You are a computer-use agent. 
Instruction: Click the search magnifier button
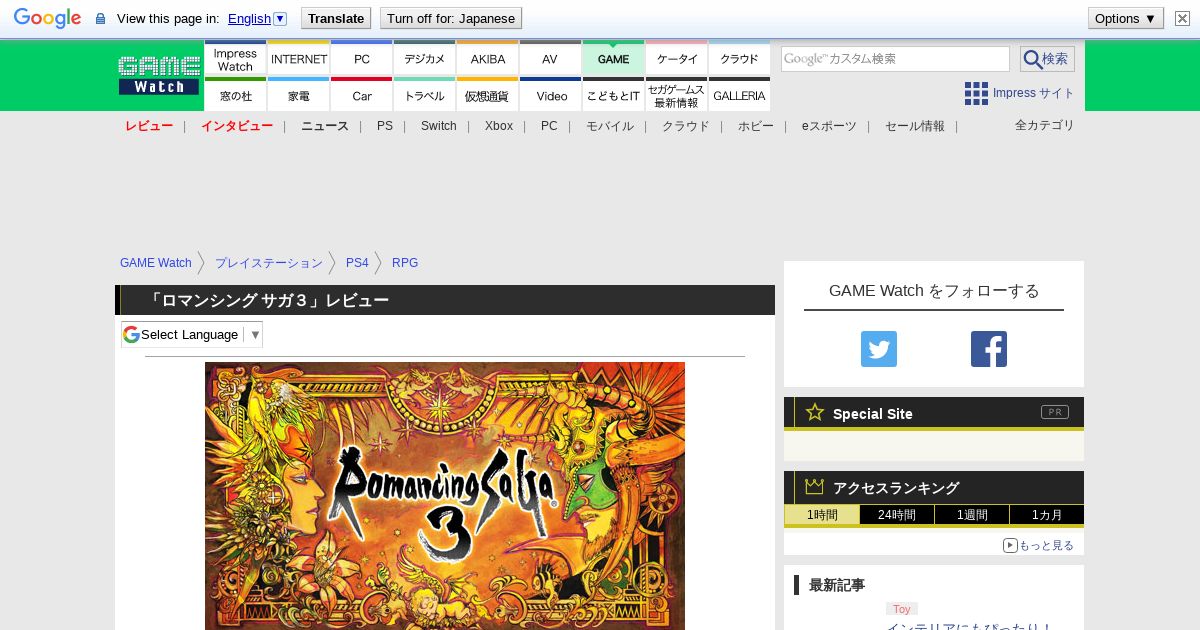pyautogui.click(x=1047, y=59)
